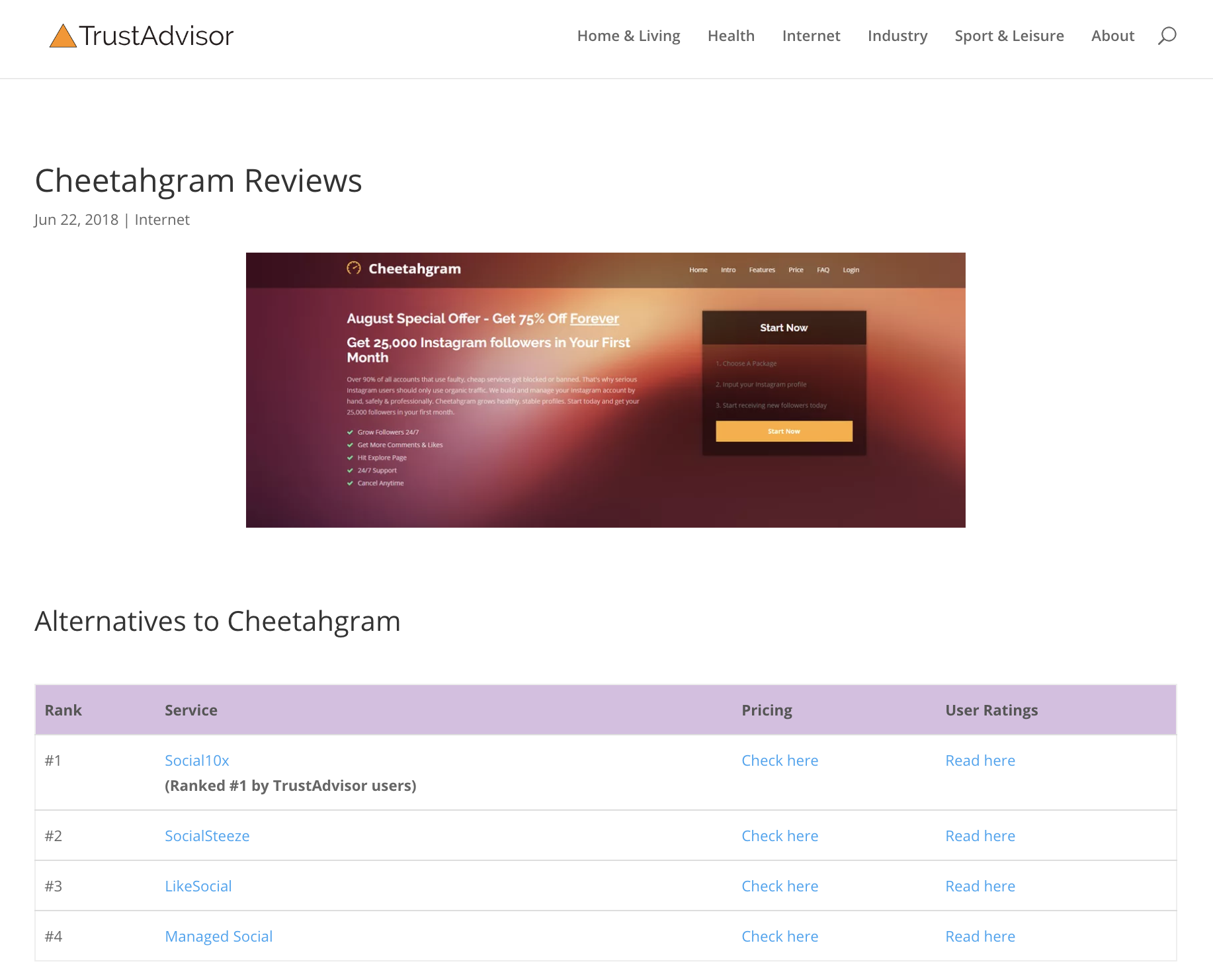Read user ratings for Social10x
This screenshot has height=980, width=1213.
point(980,760)
